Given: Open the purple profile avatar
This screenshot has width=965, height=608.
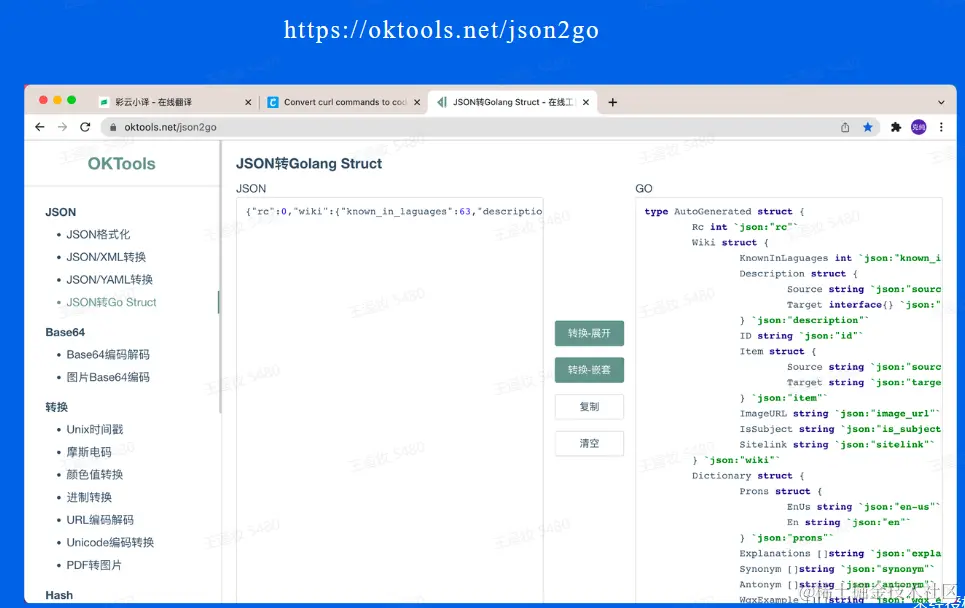Looking at the screenshot, I should click(918, 127).
